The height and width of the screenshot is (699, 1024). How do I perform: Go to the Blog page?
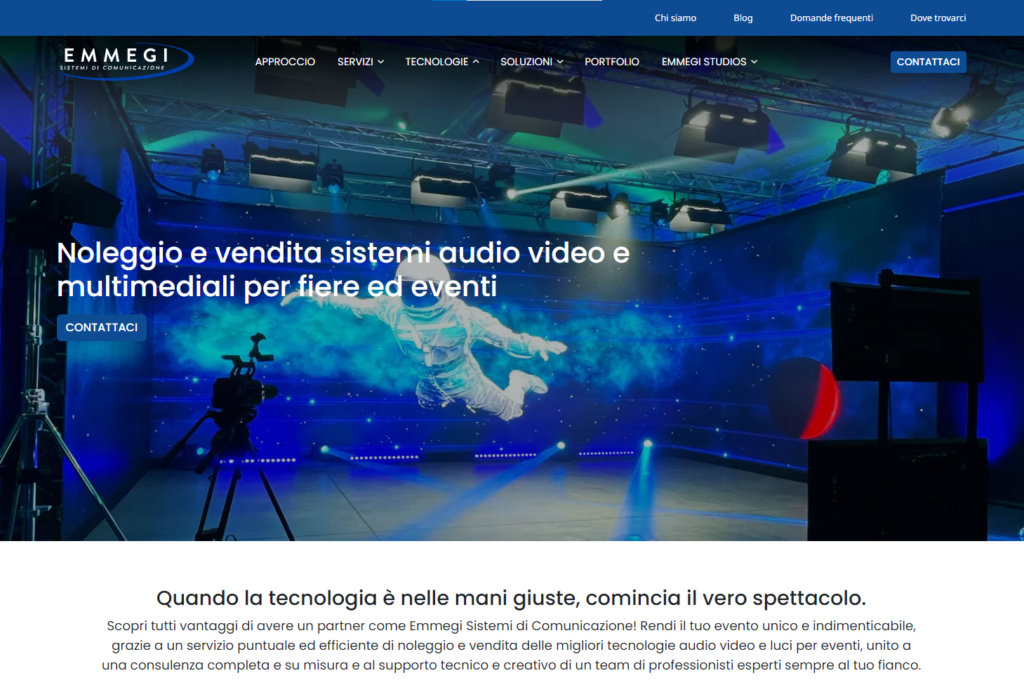coord(743,18)
